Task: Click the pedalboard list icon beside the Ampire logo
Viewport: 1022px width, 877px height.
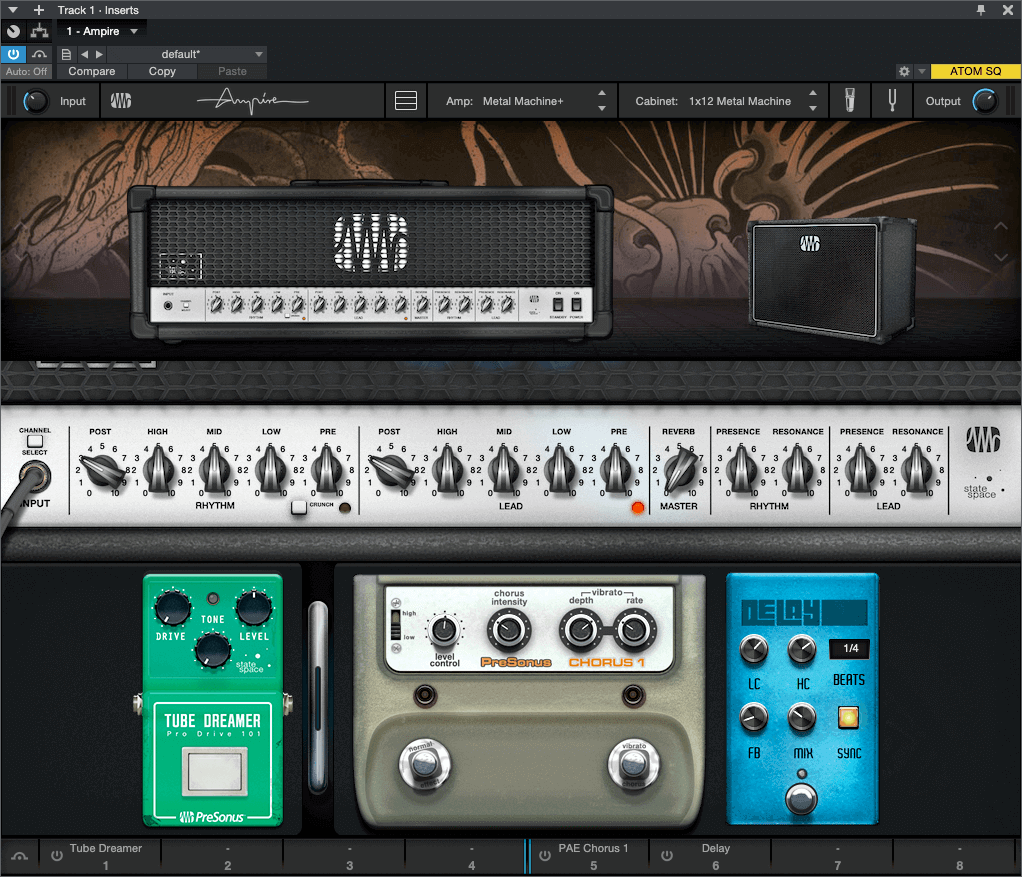Action: click(x=406, y=100)
